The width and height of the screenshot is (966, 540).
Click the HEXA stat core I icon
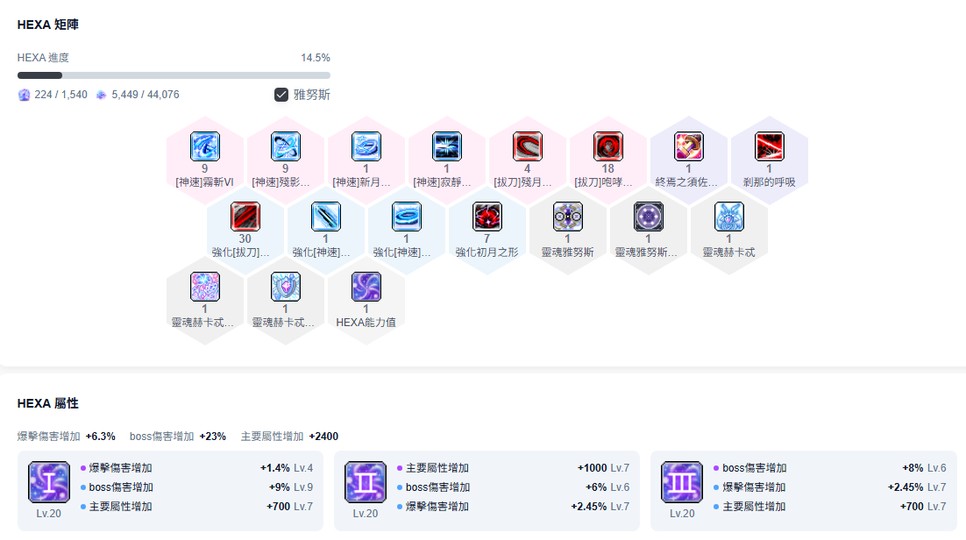[49, 482]
